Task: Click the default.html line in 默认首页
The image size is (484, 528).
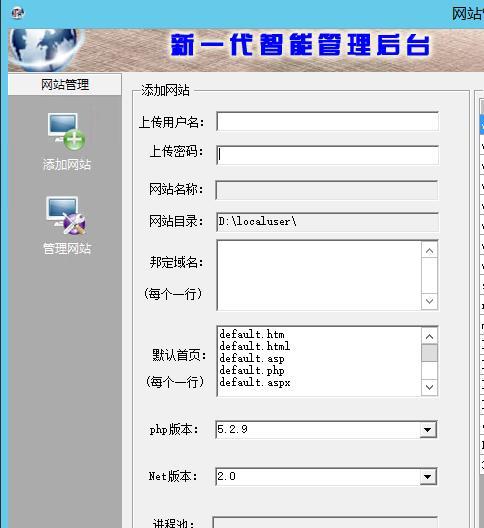Action: [x=255, y=346]
